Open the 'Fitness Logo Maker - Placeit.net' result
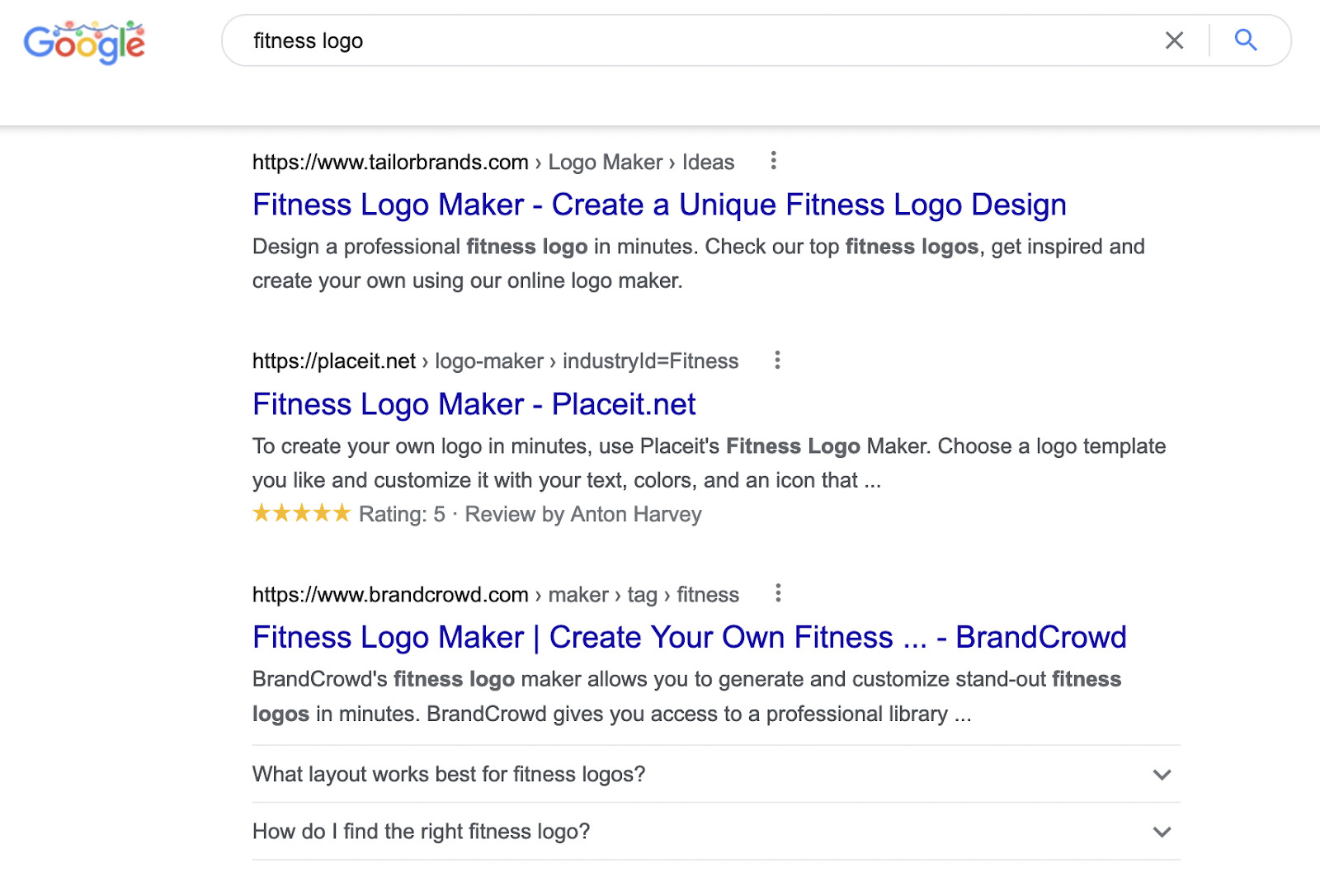 [474, 404]
